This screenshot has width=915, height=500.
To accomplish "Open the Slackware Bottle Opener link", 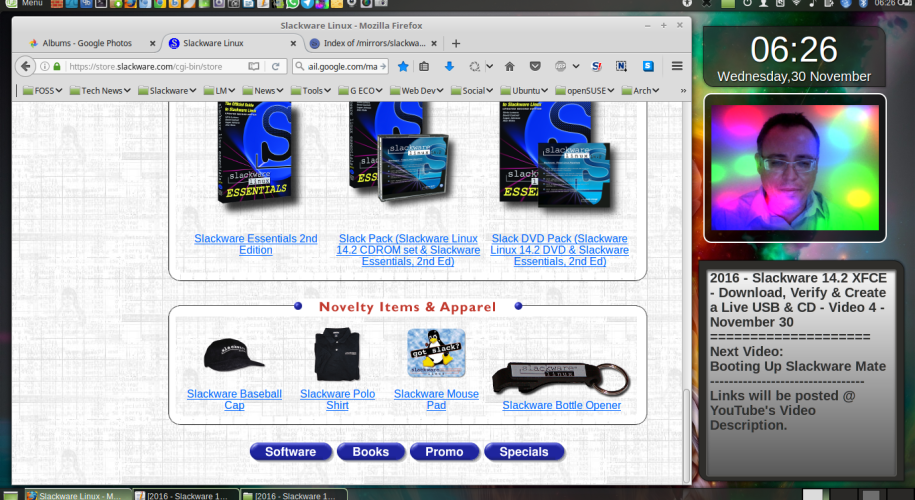I will tap(561, 405).
